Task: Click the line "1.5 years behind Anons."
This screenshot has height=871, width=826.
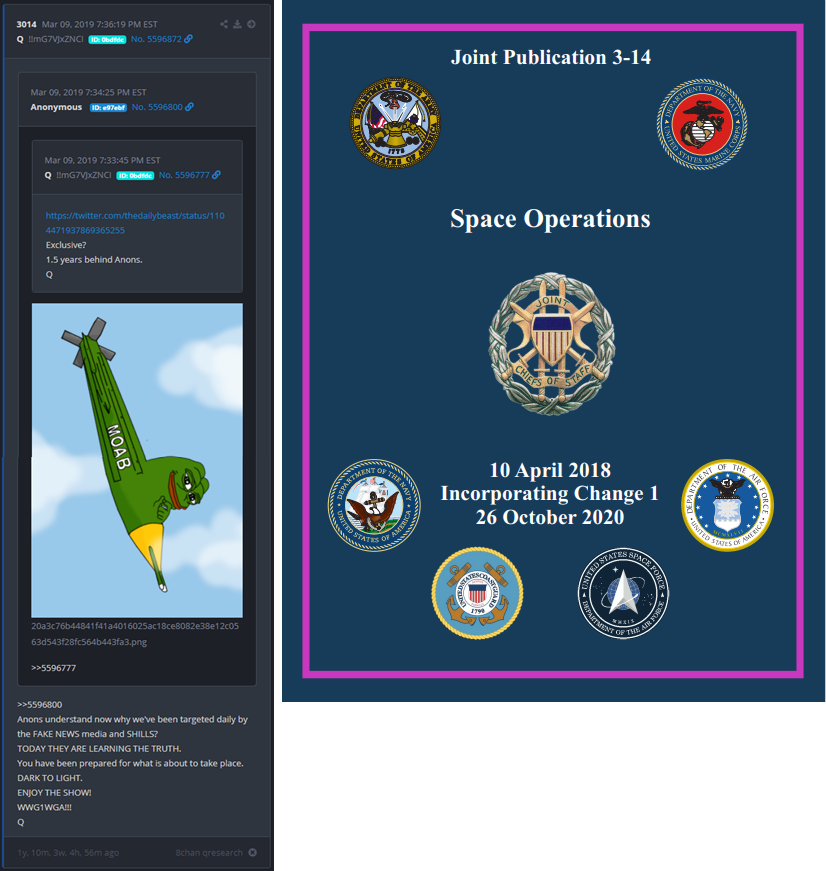Action: coord(94,259)
